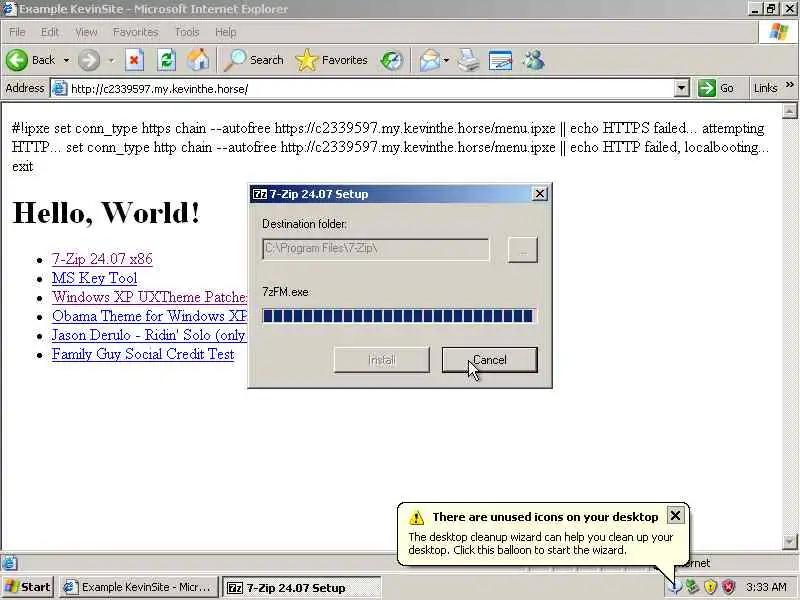Click the greyed-out Install button
Image resolution: width=800 pixels, height=600 pixels.
point(381,360)
